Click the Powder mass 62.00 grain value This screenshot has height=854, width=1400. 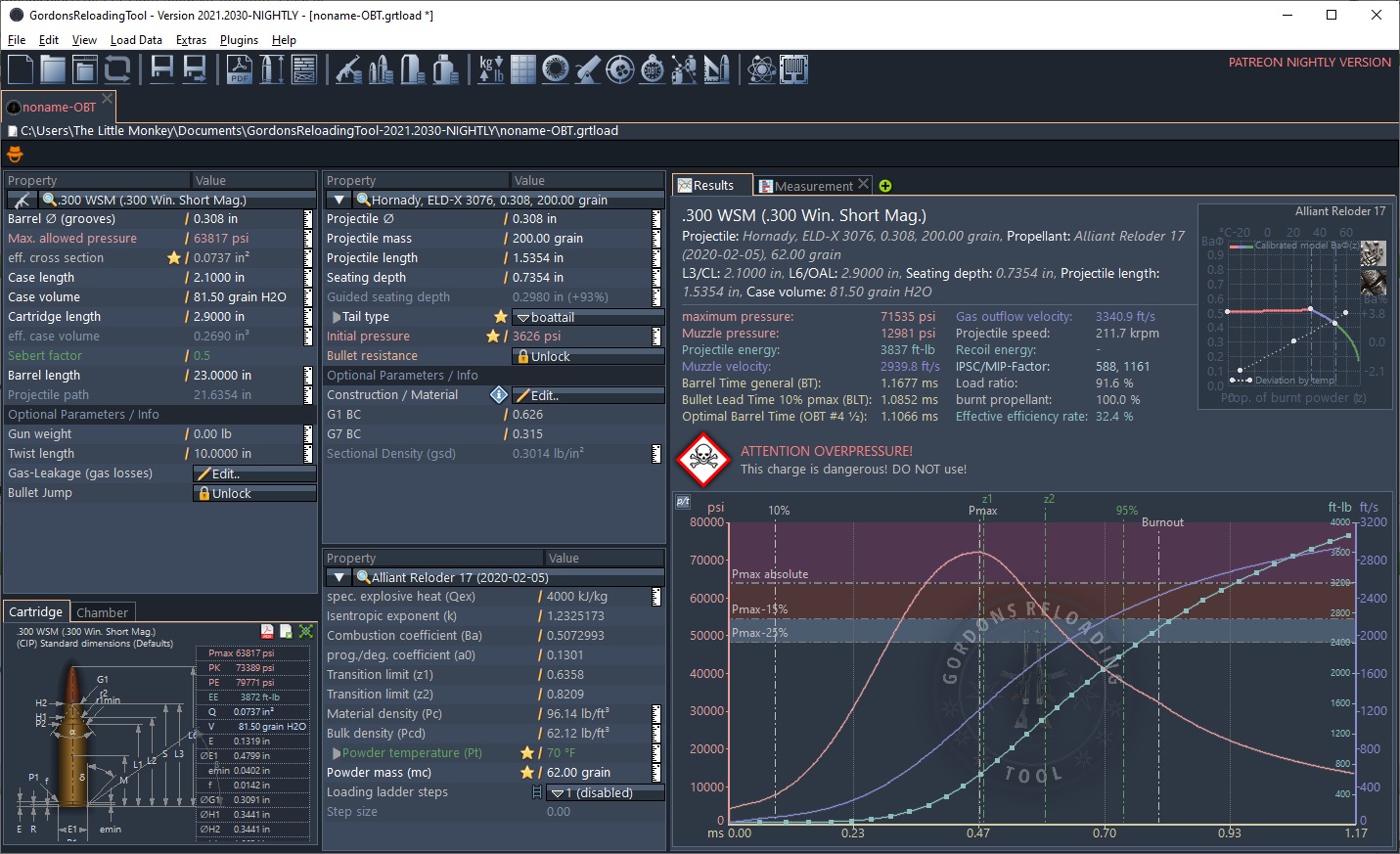[578, 773]
